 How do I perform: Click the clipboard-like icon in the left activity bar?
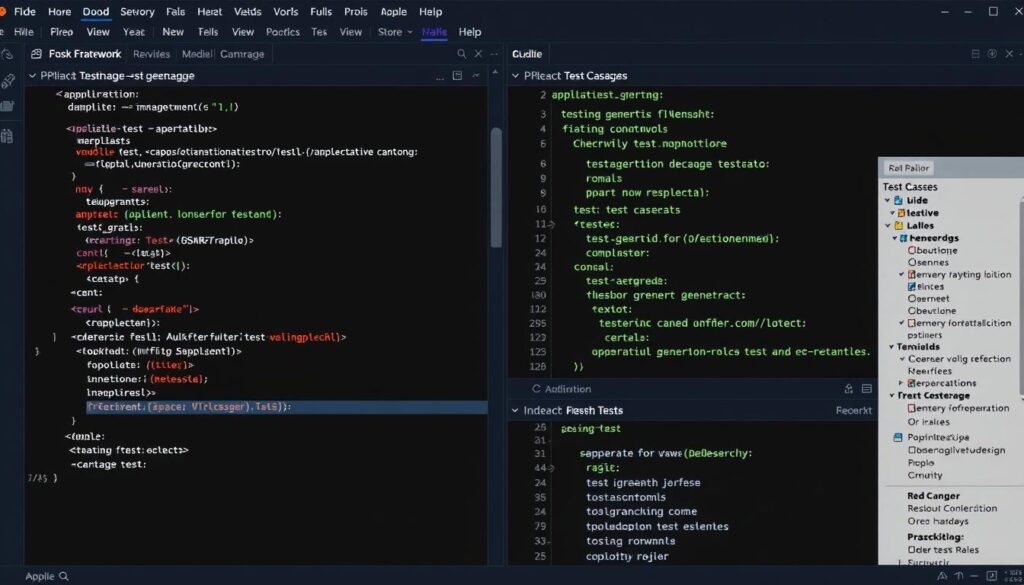tap(7, 136)
